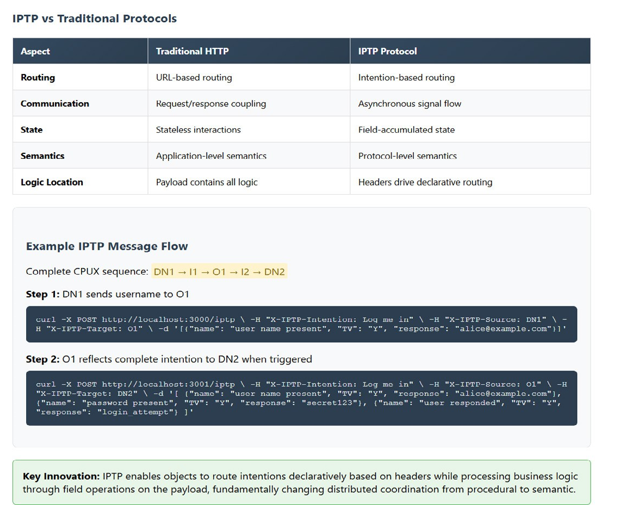Screen dimensions: 620x515
Task: Select the 'Aspect' column header
Action: (x=36, y=51)
